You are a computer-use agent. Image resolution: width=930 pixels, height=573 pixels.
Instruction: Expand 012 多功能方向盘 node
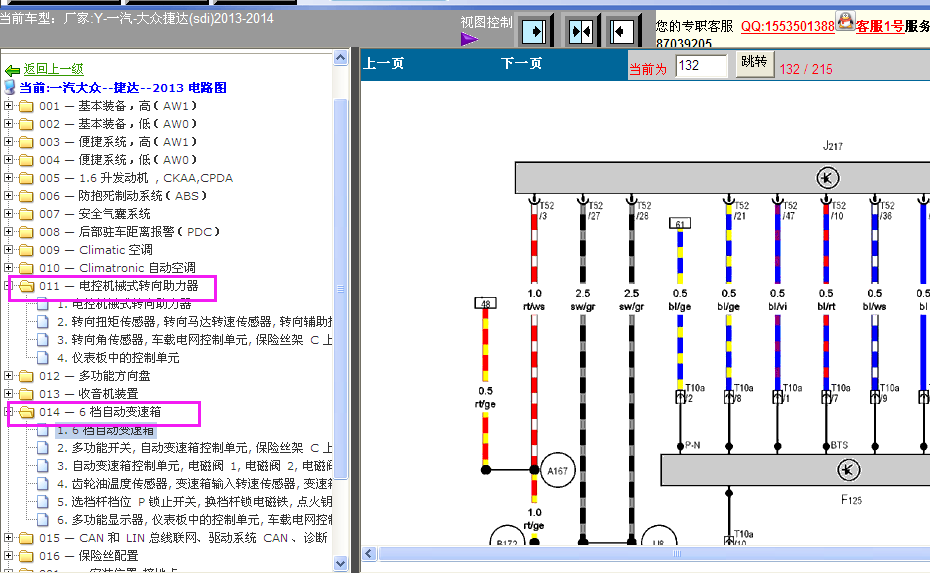(x=8, y=375)
